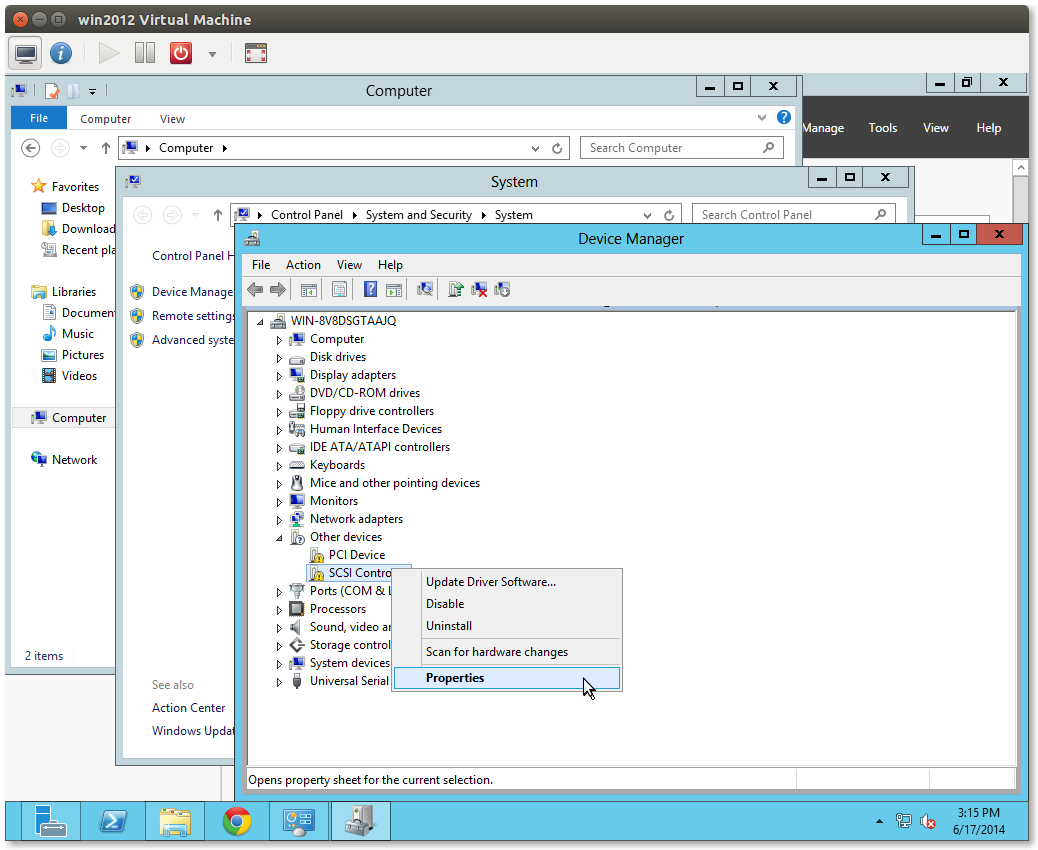Open Computer address bar history dropdown
Screen dimensions: 1038x850
[x=536, y=148]
